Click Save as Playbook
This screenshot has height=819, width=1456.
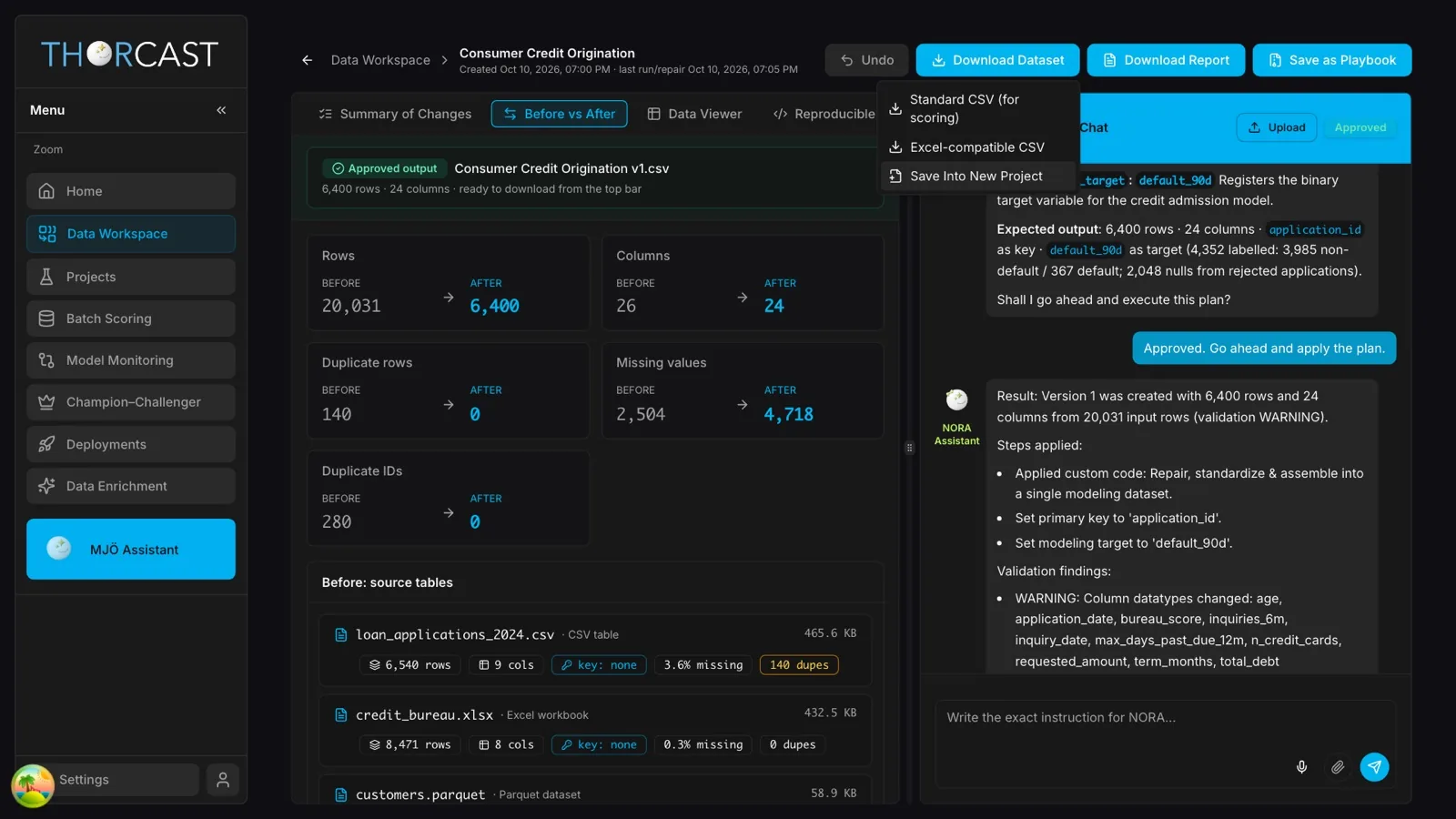1332,60
